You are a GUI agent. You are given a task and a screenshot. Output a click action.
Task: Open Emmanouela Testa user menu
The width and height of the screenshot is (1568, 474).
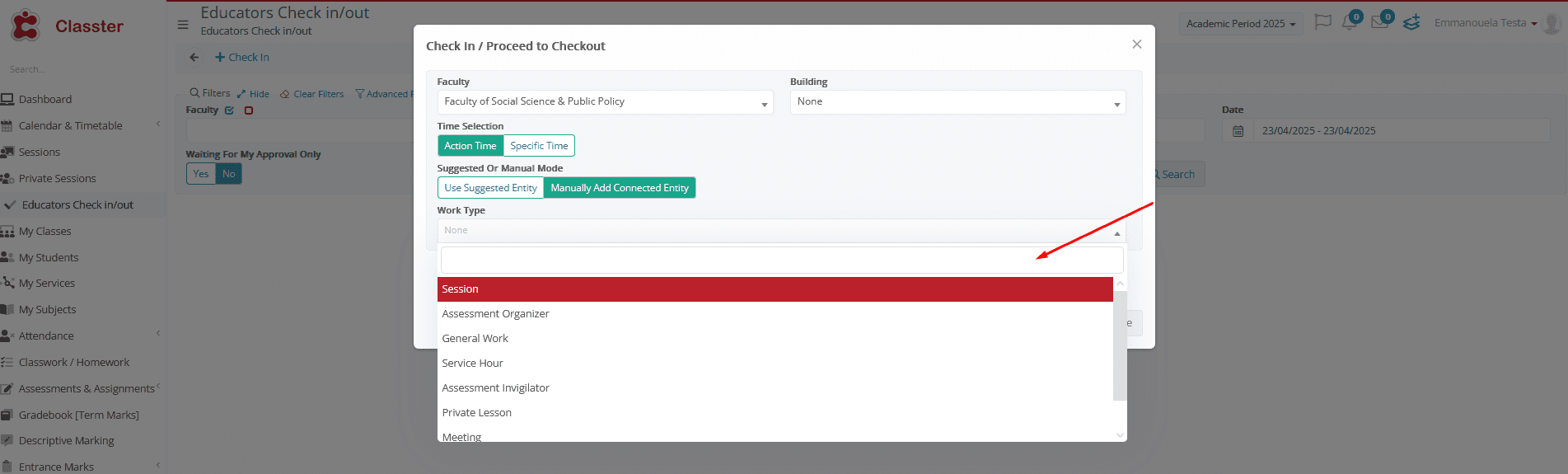pyautogui.click(x=1485, y=23)
